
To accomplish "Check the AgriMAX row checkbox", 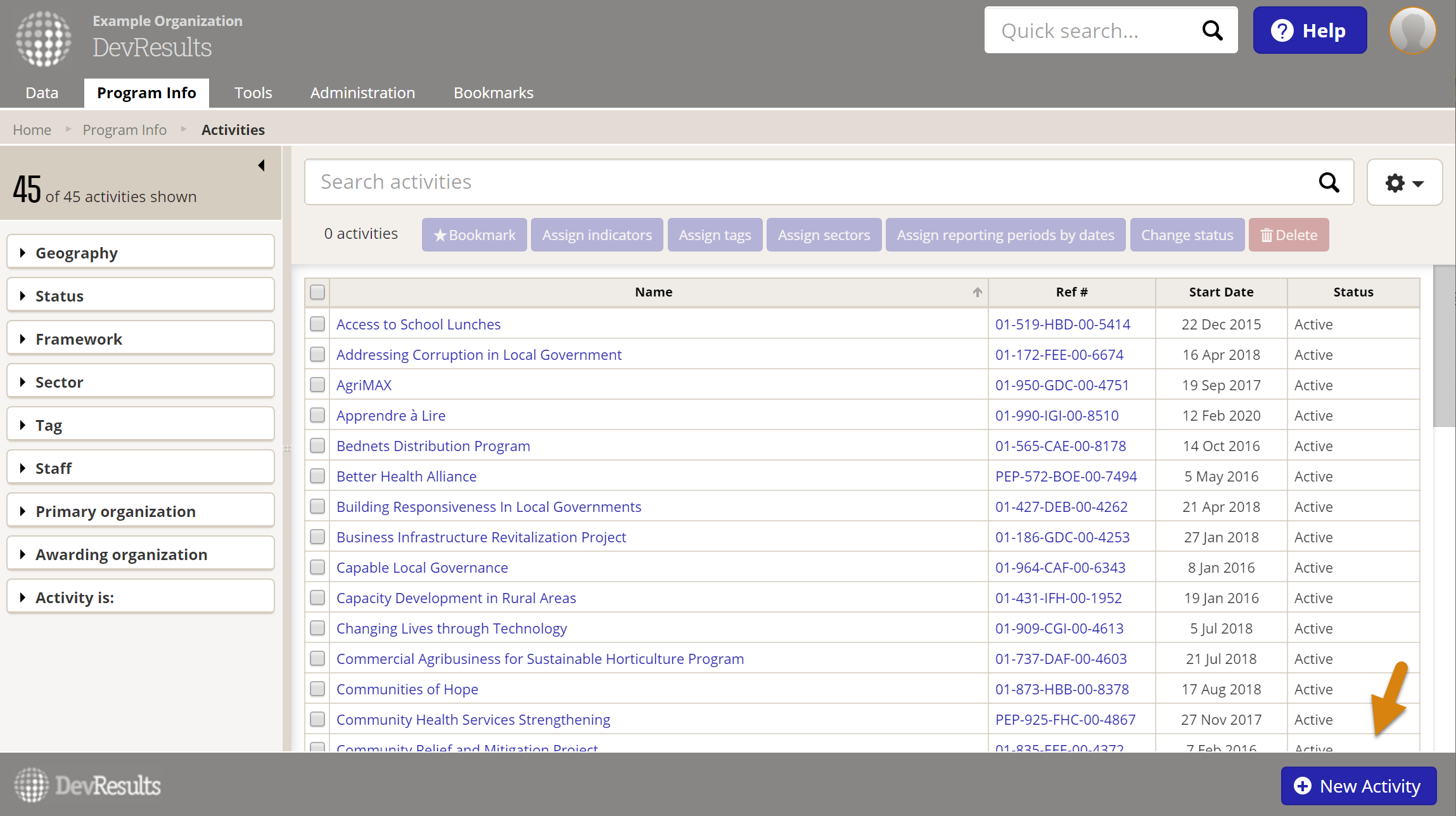I will click(317, 385).
